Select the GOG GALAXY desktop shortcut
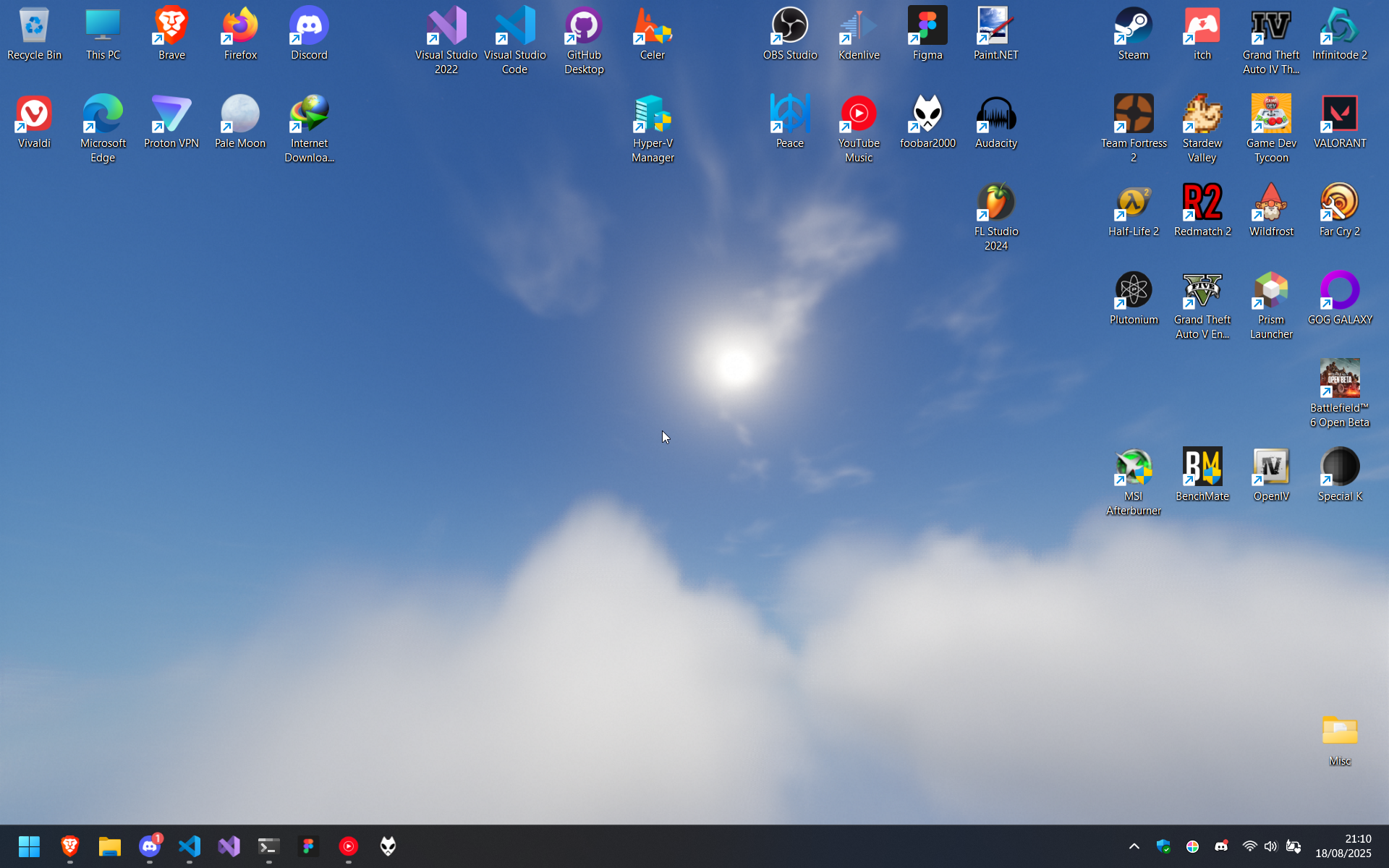The width and height of the screenshot is (1389, 868). 1340,299
